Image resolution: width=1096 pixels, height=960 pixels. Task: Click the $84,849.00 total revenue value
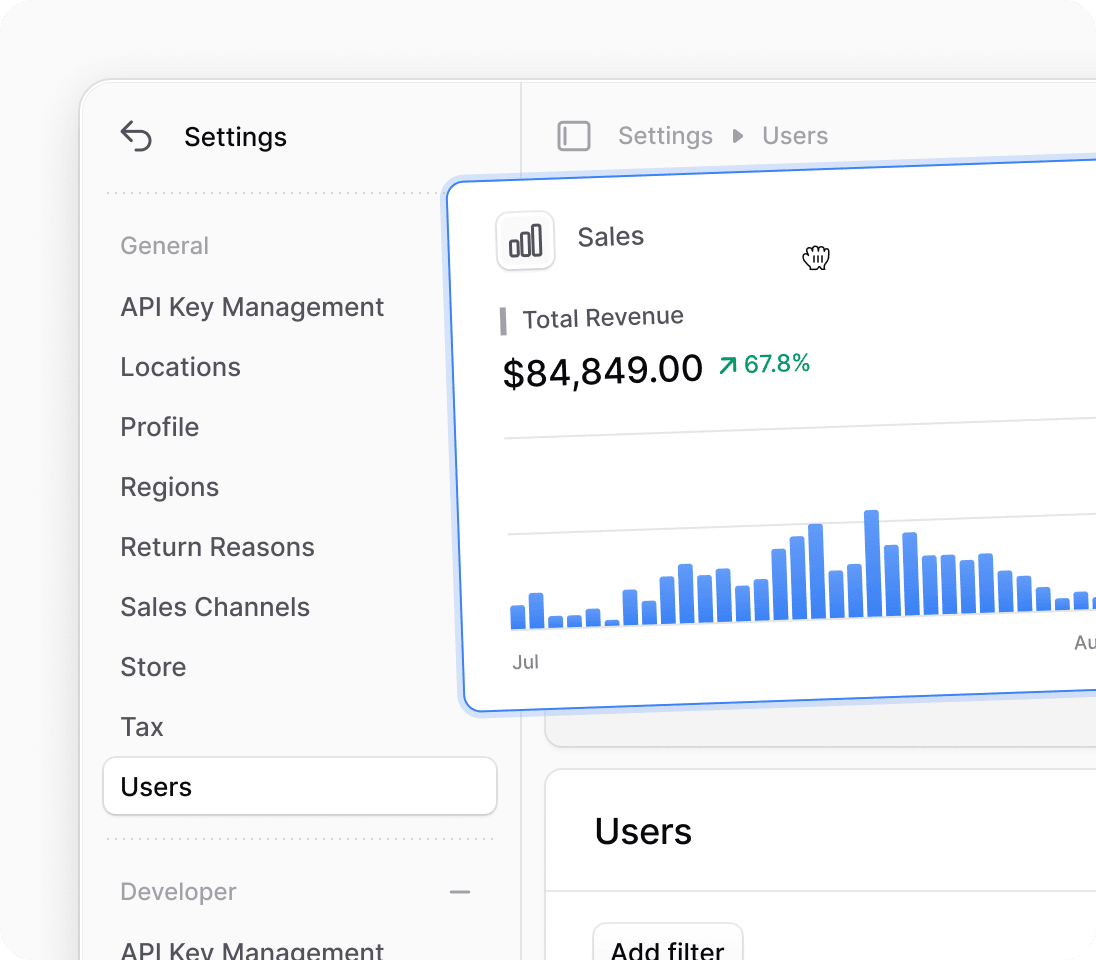602,371
